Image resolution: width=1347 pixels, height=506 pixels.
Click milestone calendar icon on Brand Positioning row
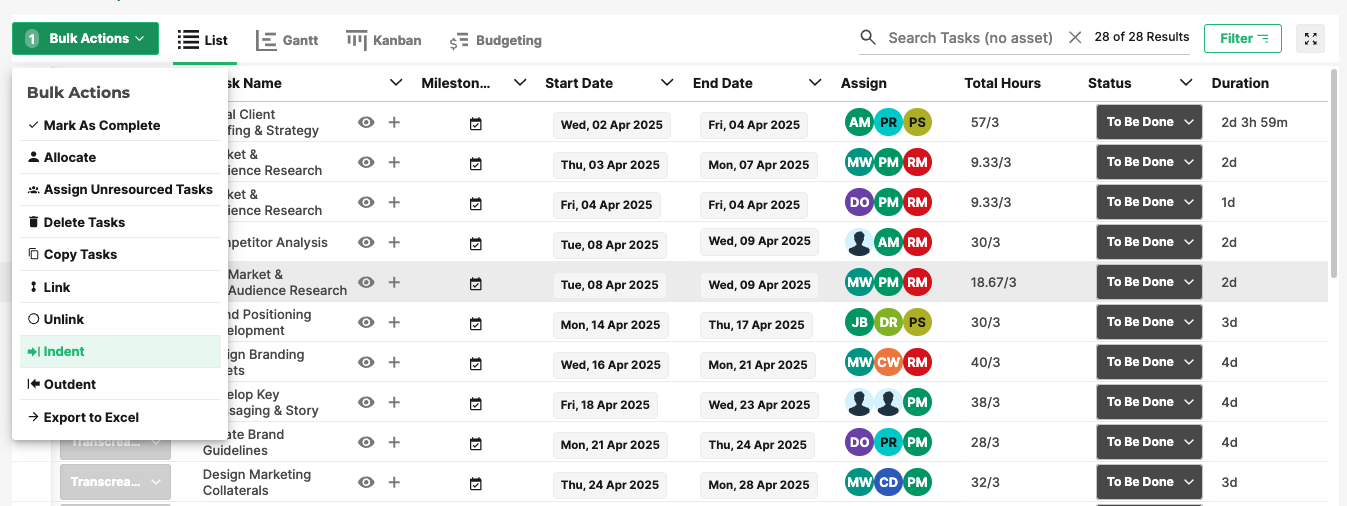click(476, 323)
